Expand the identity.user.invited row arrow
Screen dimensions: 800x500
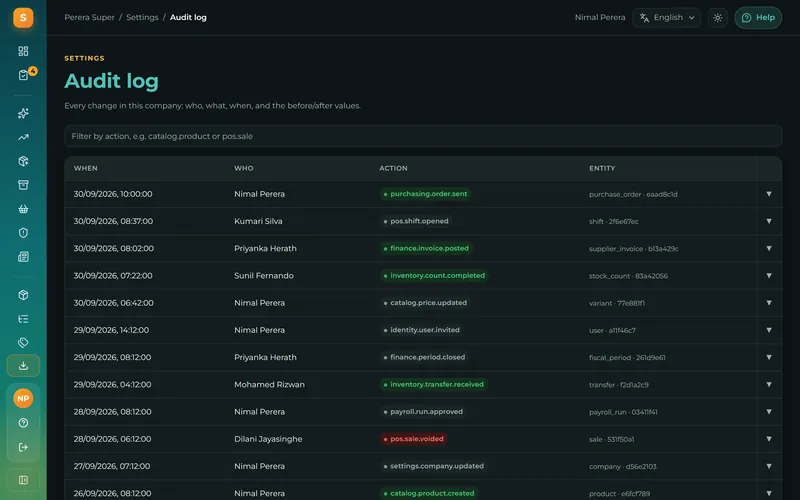pos(768,330)
